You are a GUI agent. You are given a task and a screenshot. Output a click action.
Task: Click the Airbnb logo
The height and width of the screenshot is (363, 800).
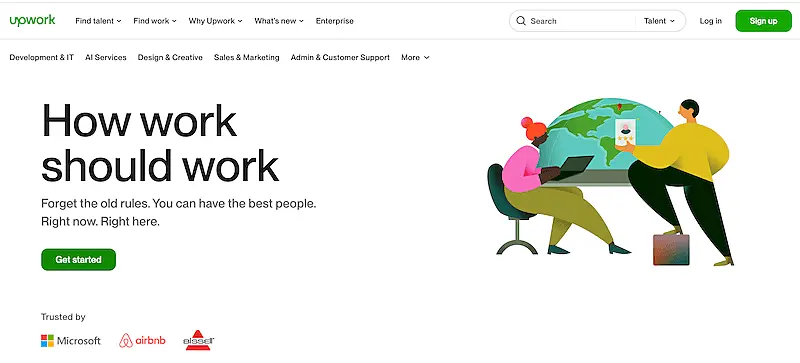point(142,341)
